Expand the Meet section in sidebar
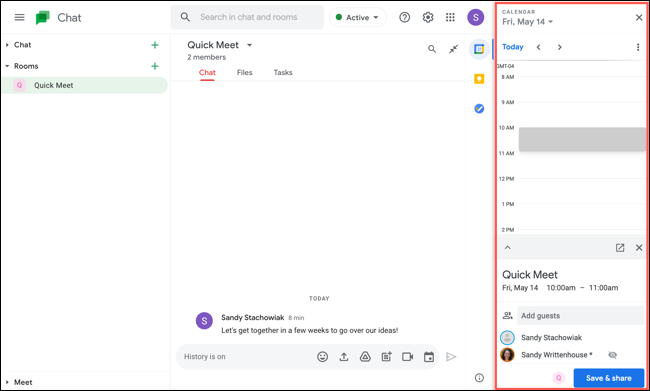650x391 pixels. [7, 382]
